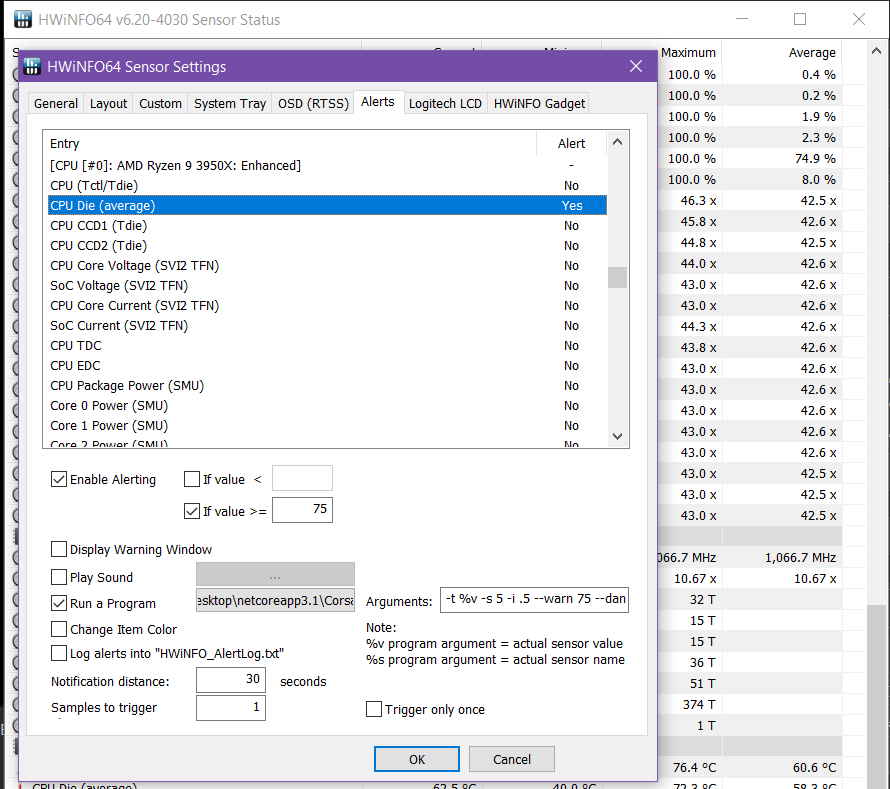Click the Average column header in Sensor Status
The height and width of the screenshot is (789, 890).
(x=812, y=53)
